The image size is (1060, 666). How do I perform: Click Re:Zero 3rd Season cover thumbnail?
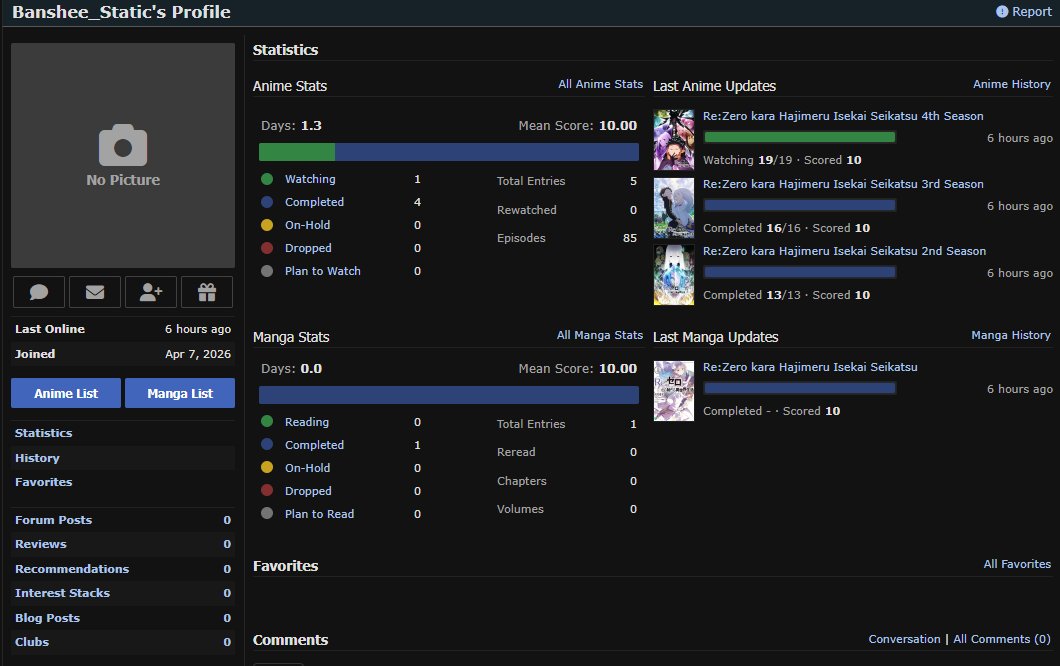coord(674,208)
